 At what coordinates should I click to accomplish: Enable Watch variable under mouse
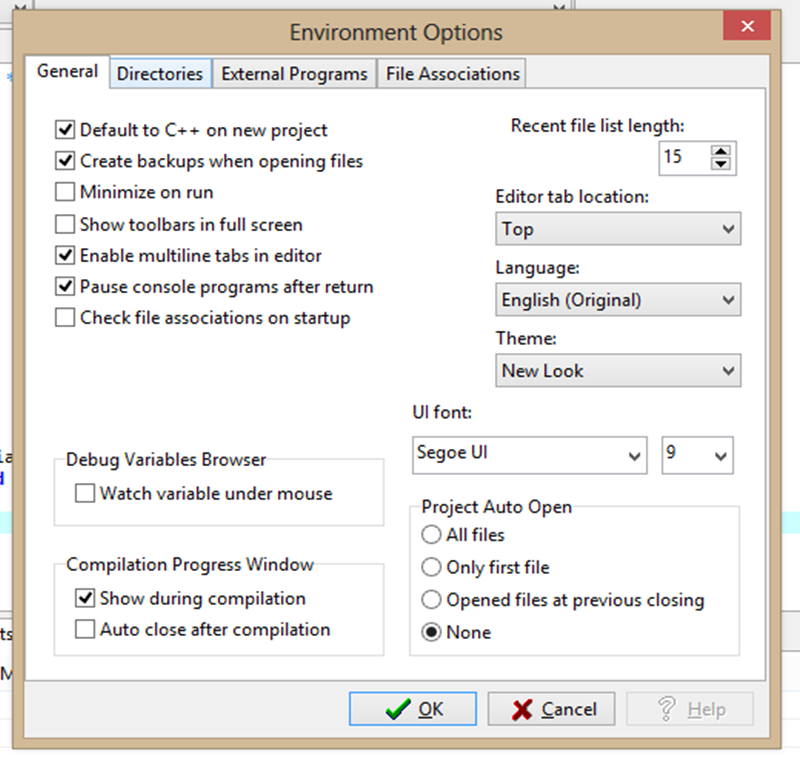[85, 493]
